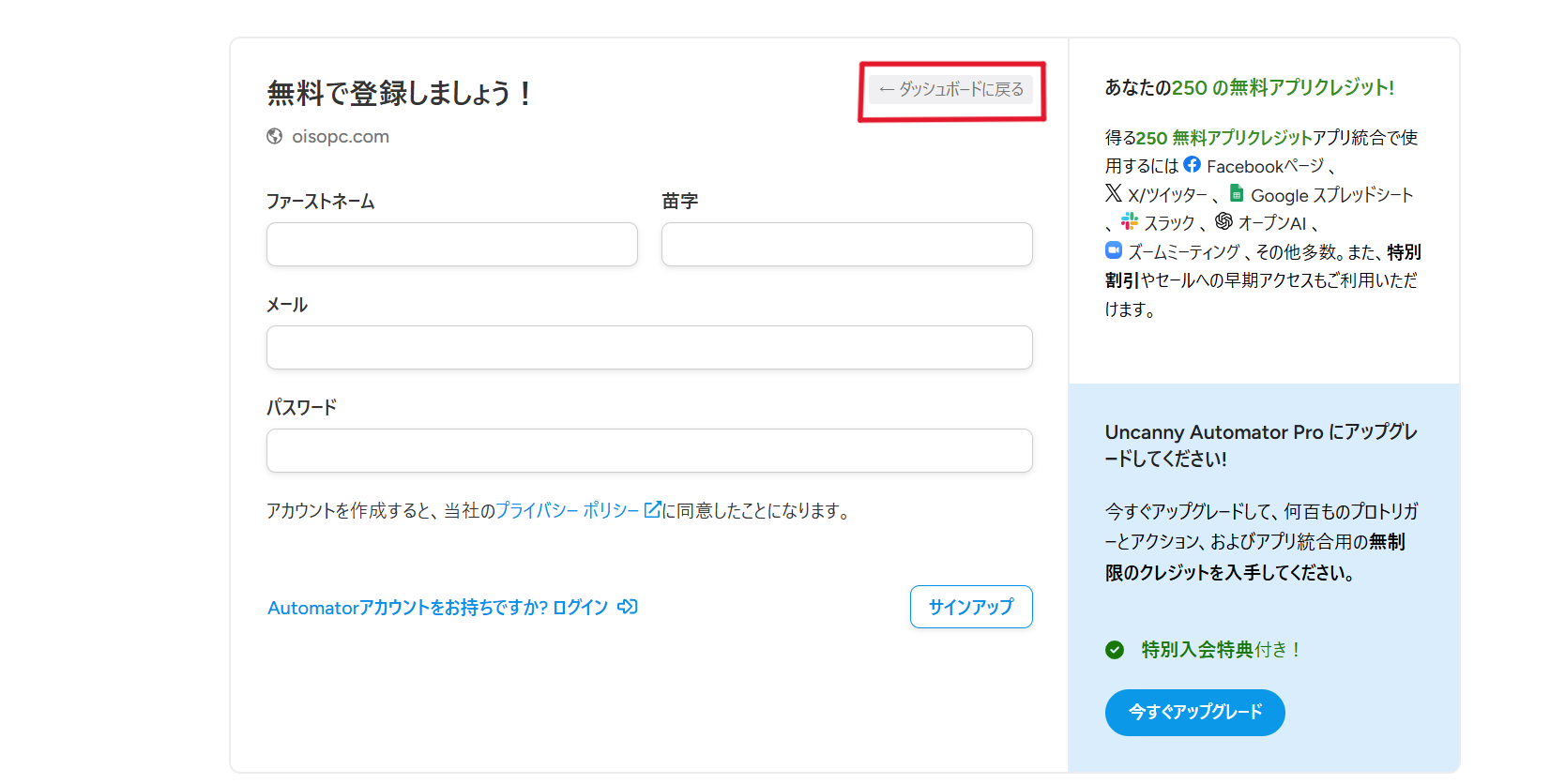Open the プライバシー ポリシー link
The height and width of the screenshot is (784, 1550).
click(567, 511)
